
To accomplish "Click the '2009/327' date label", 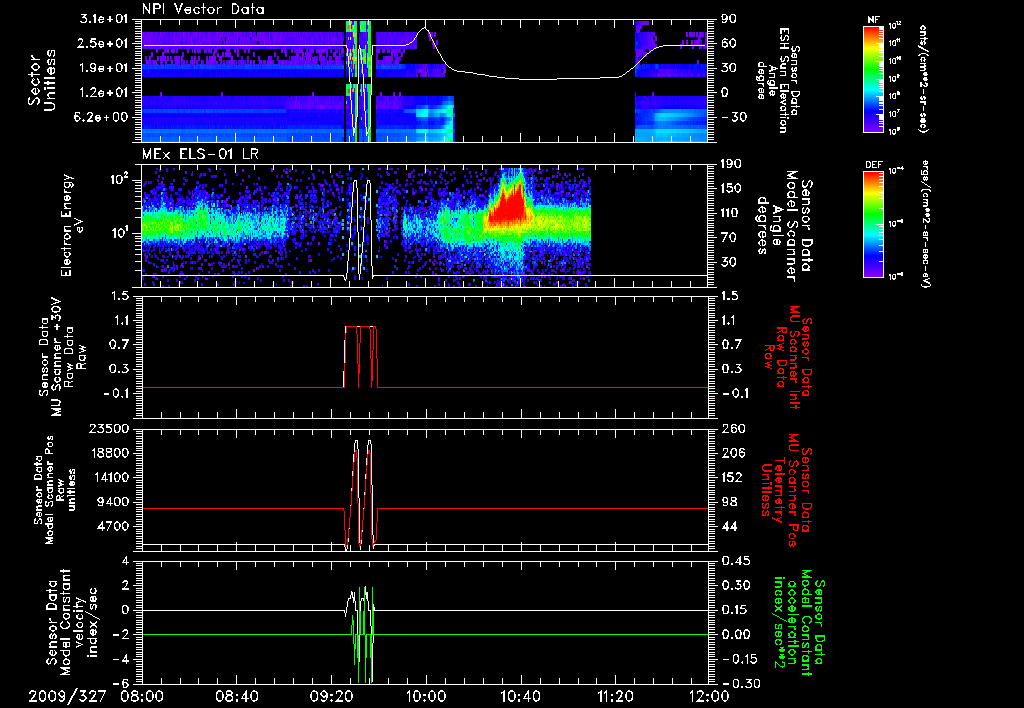I will [67, 696].
